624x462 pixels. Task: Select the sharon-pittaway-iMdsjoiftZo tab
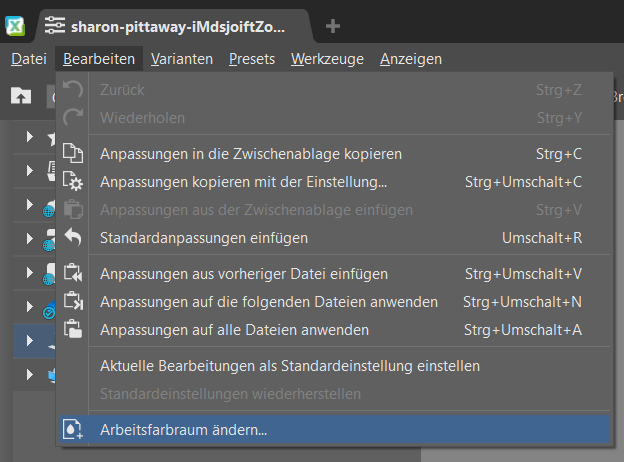coord(174,27)
